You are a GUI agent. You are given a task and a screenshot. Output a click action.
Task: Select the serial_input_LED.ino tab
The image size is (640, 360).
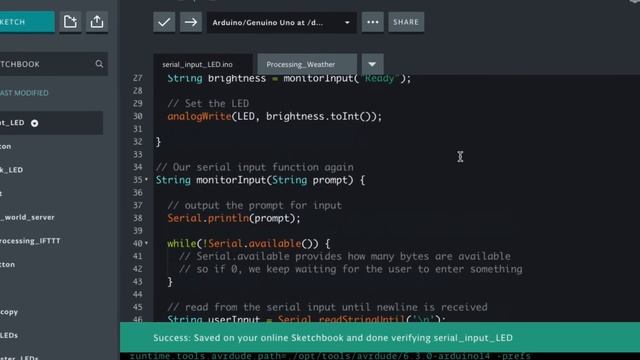pyautogui.click(x=203, y=64)
